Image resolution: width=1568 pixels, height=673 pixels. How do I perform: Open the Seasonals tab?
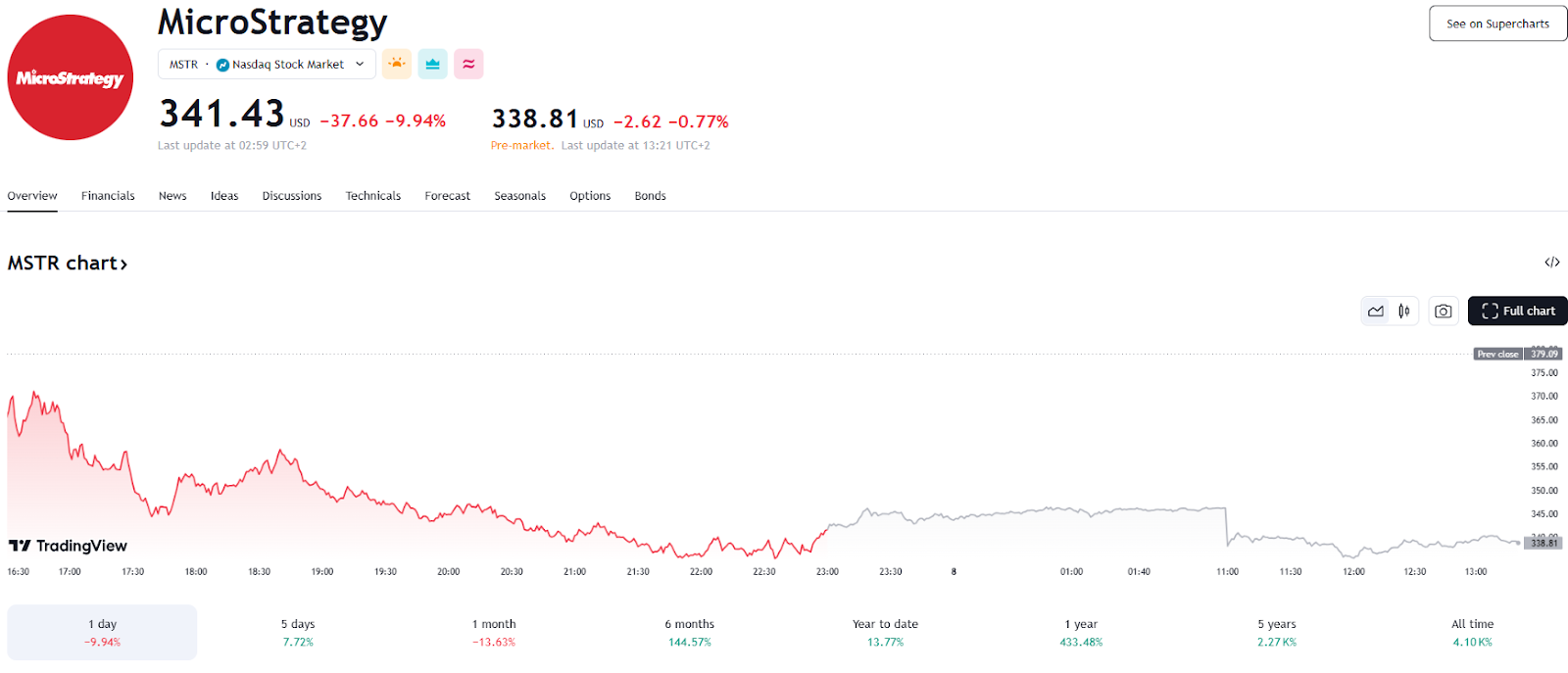520,196
